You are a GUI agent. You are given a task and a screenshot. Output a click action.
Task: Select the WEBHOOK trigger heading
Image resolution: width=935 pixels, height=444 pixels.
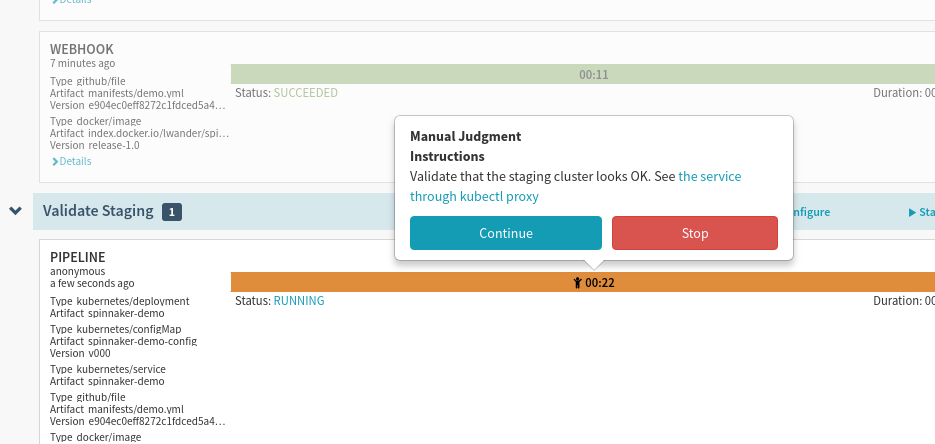coord(82,48)
